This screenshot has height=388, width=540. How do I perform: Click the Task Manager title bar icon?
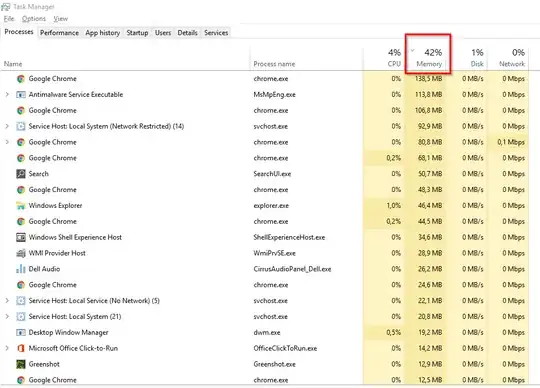click(6, 7)
